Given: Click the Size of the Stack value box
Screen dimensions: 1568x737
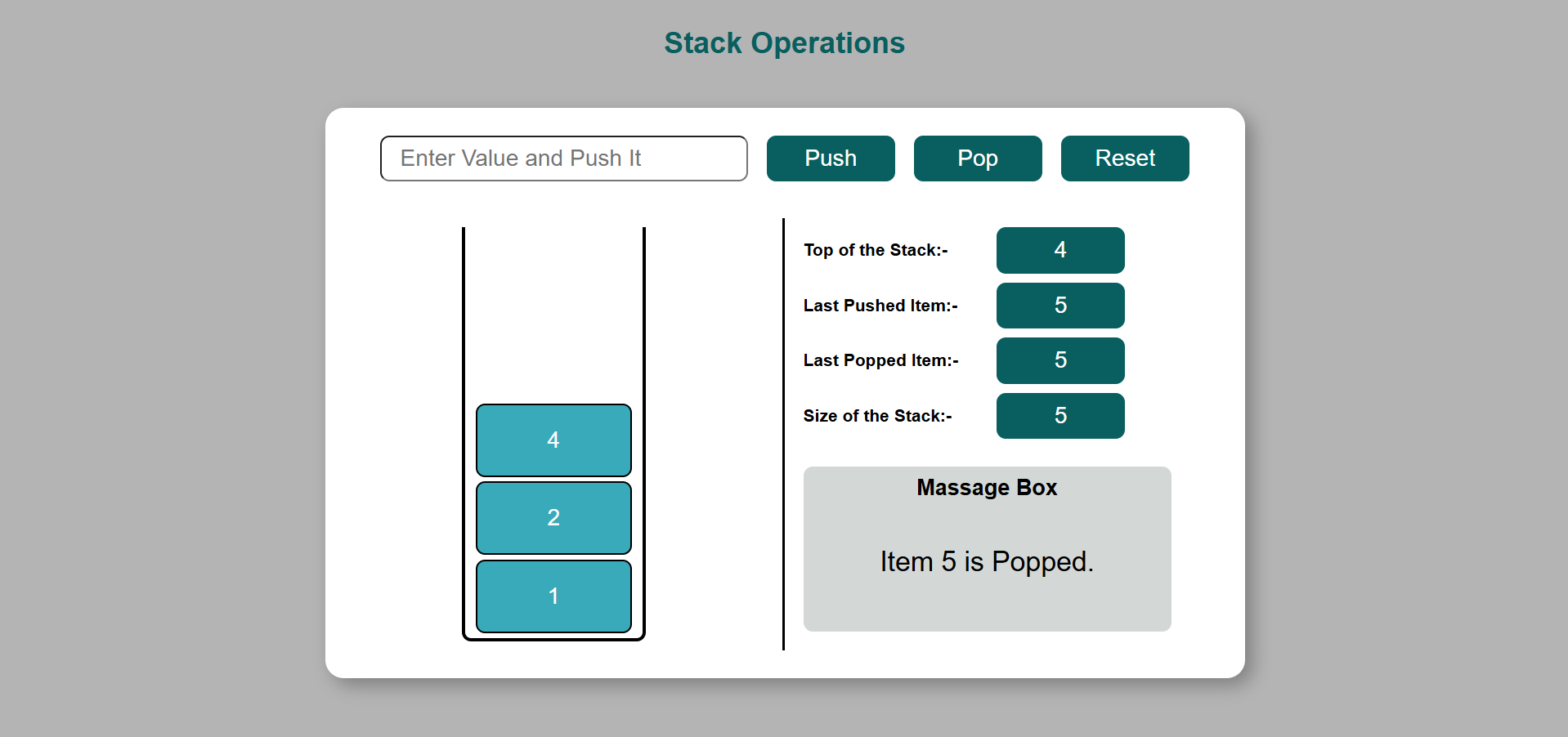Looking at the screenshot, I should tap(1060, 416).
